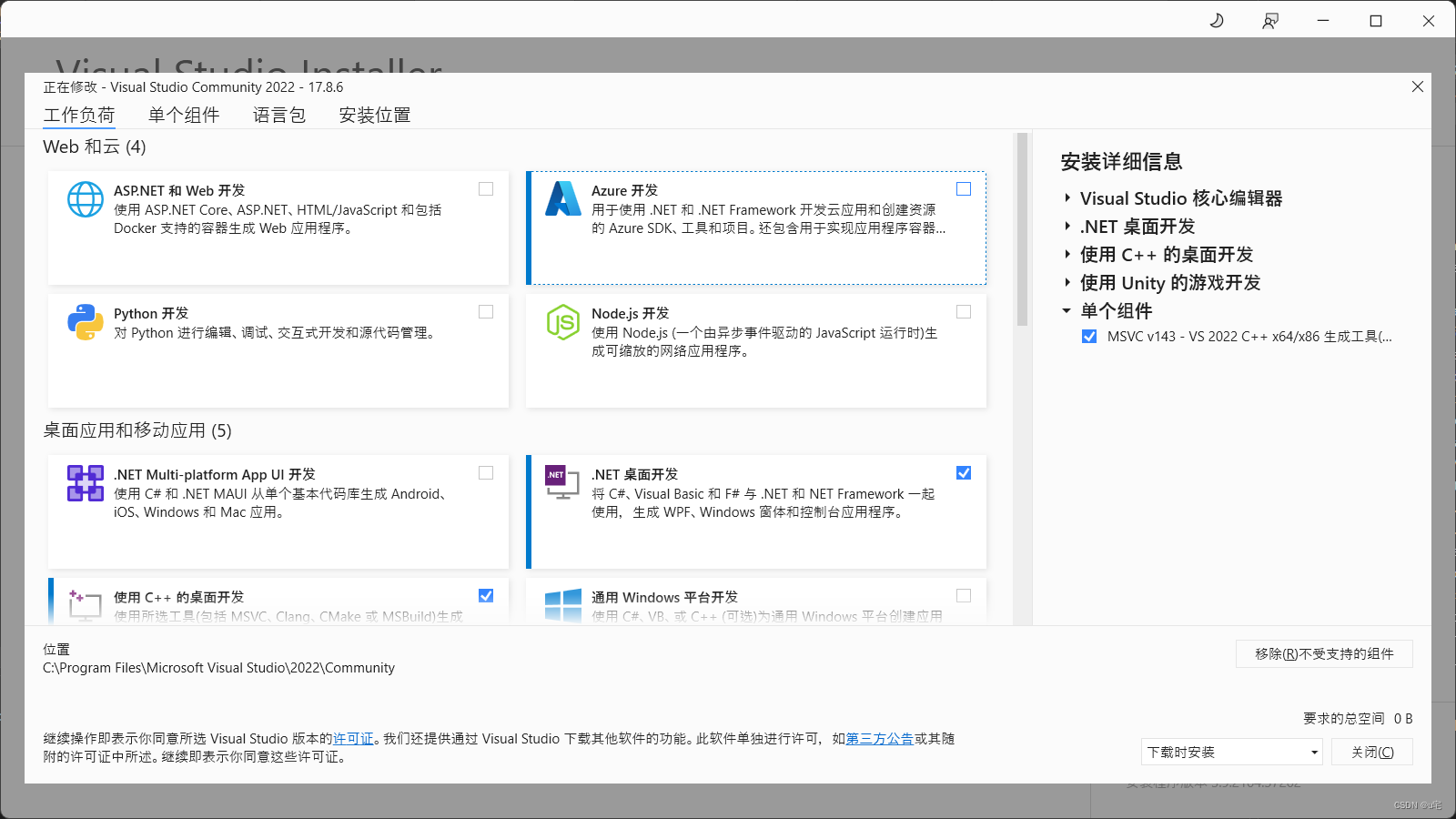
Task: Select the Python development workload card
Action: (278, 351)
